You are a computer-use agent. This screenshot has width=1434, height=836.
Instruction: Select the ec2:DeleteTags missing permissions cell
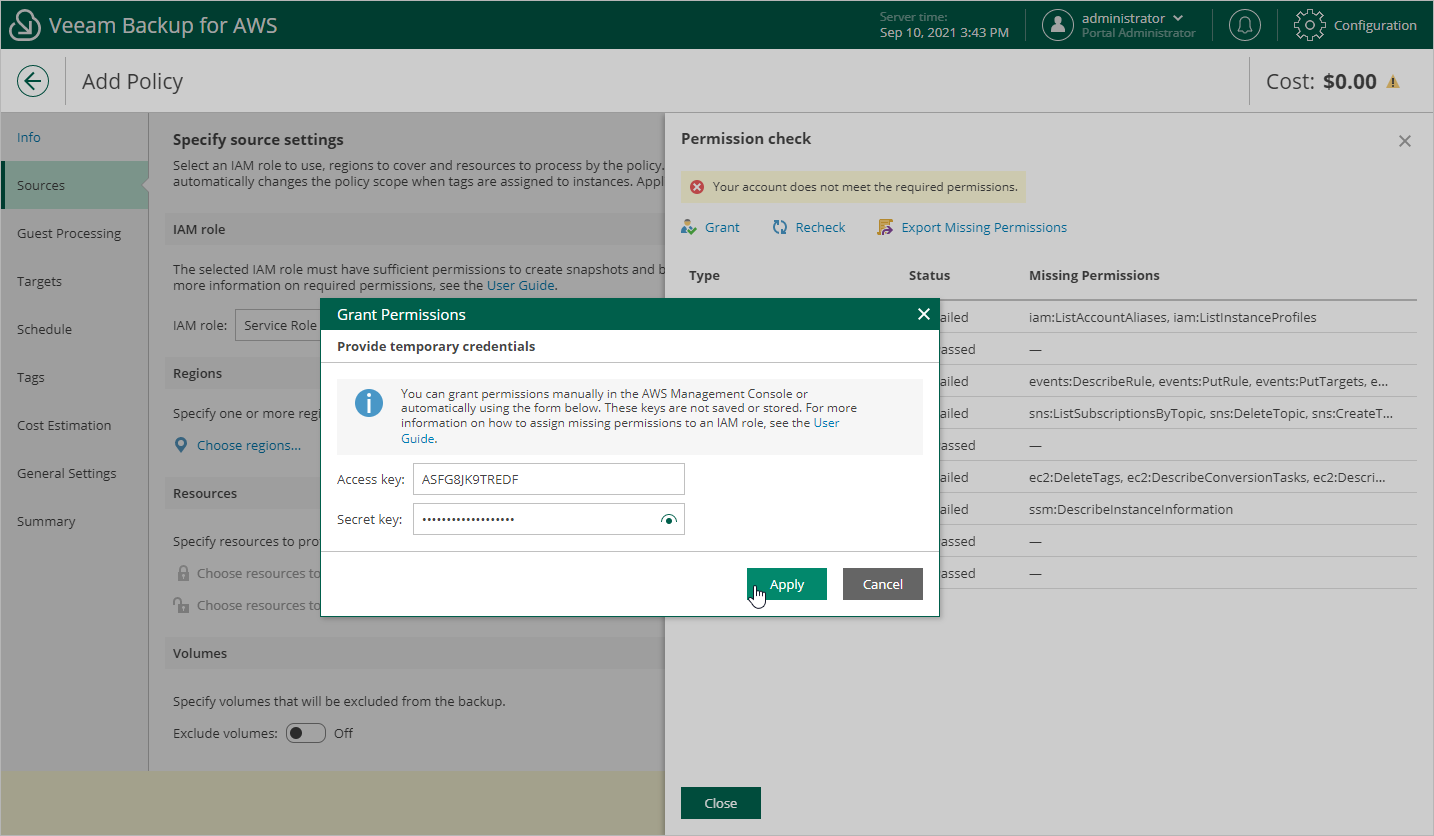pyautogui.click(x=1207, y=477)
